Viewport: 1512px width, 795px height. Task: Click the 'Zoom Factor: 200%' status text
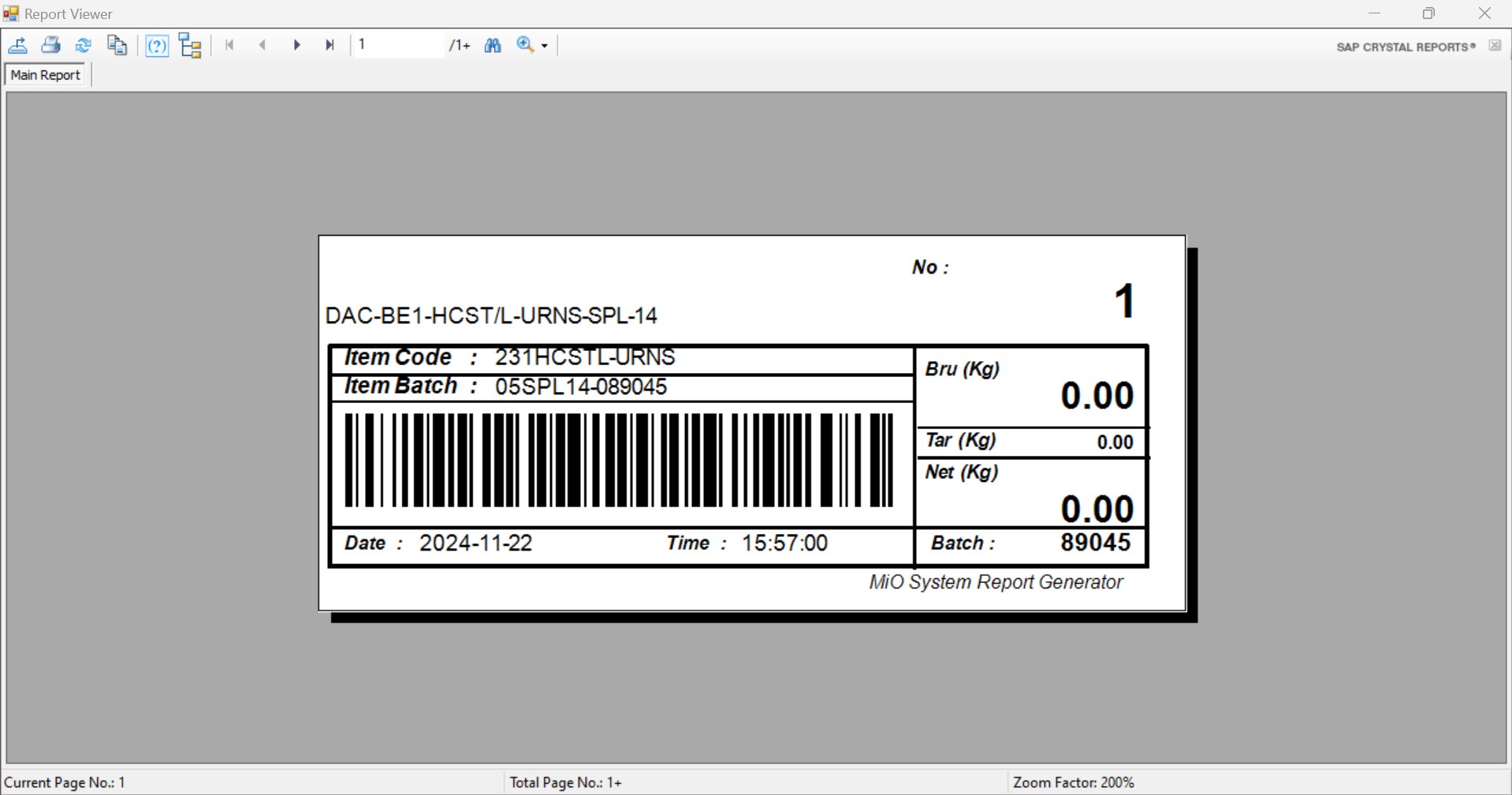pyautogui.click(x=1073, y=782)
